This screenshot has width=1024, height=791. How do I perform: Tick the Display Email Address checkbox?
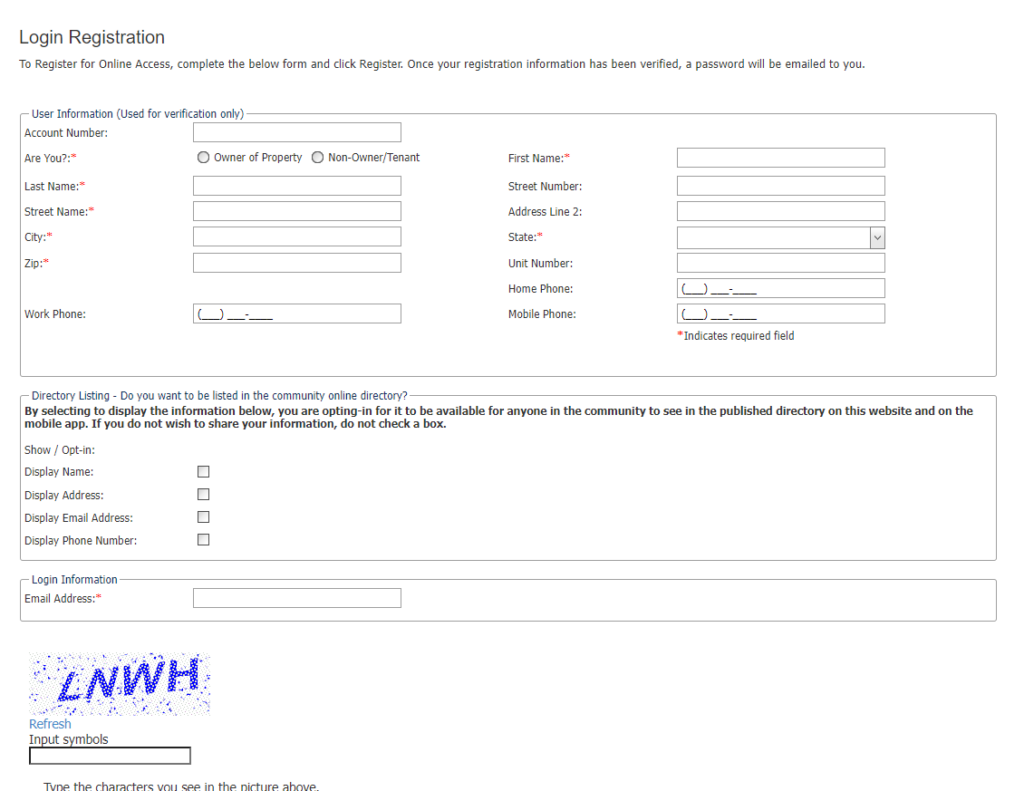(204, 518)
